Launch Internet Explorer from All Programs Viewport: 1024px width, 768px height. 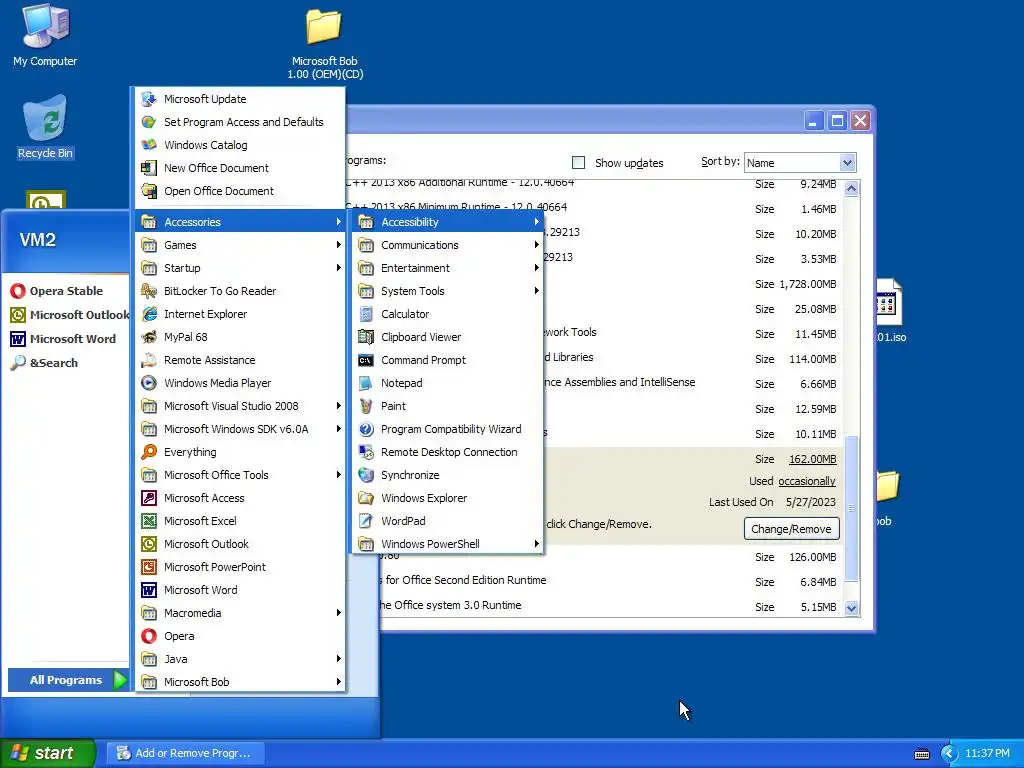tap(240, 314)
